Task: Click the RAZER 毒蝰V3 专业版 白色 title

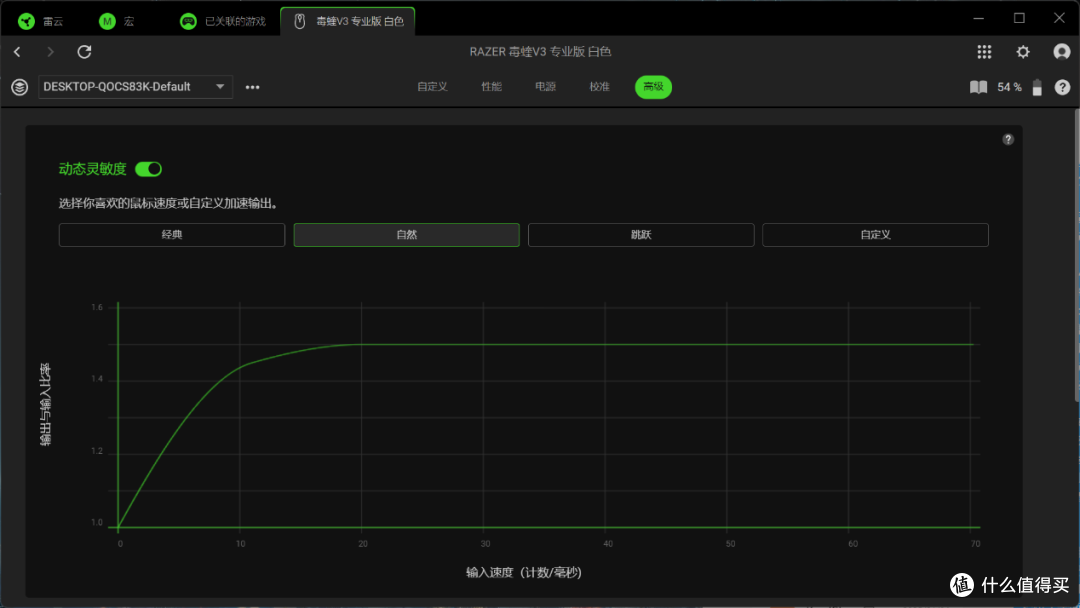Action: tap(540, 52)
